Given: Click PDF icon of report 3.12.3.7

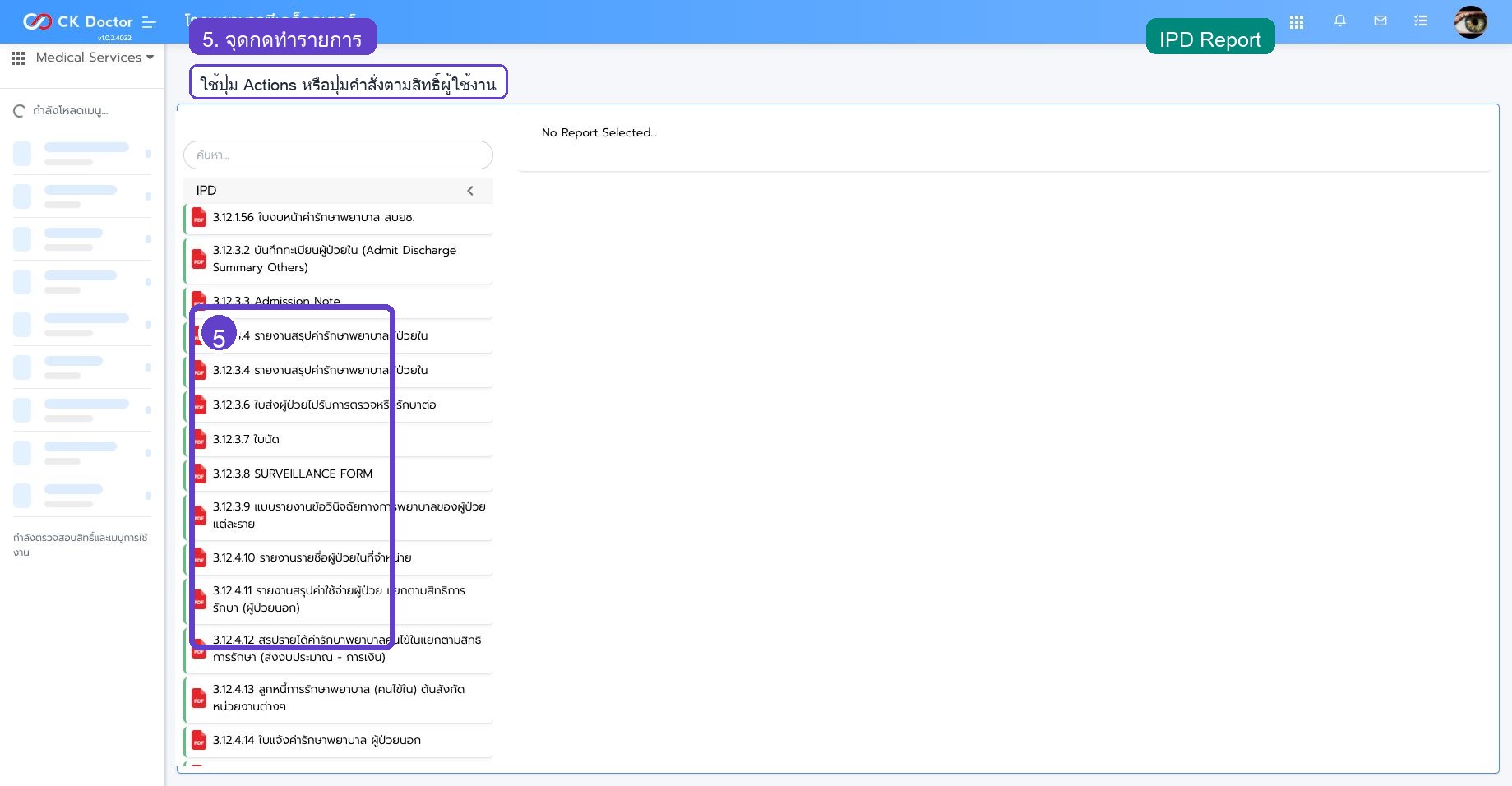Looking at the screenshot, I should coord(199,440).
